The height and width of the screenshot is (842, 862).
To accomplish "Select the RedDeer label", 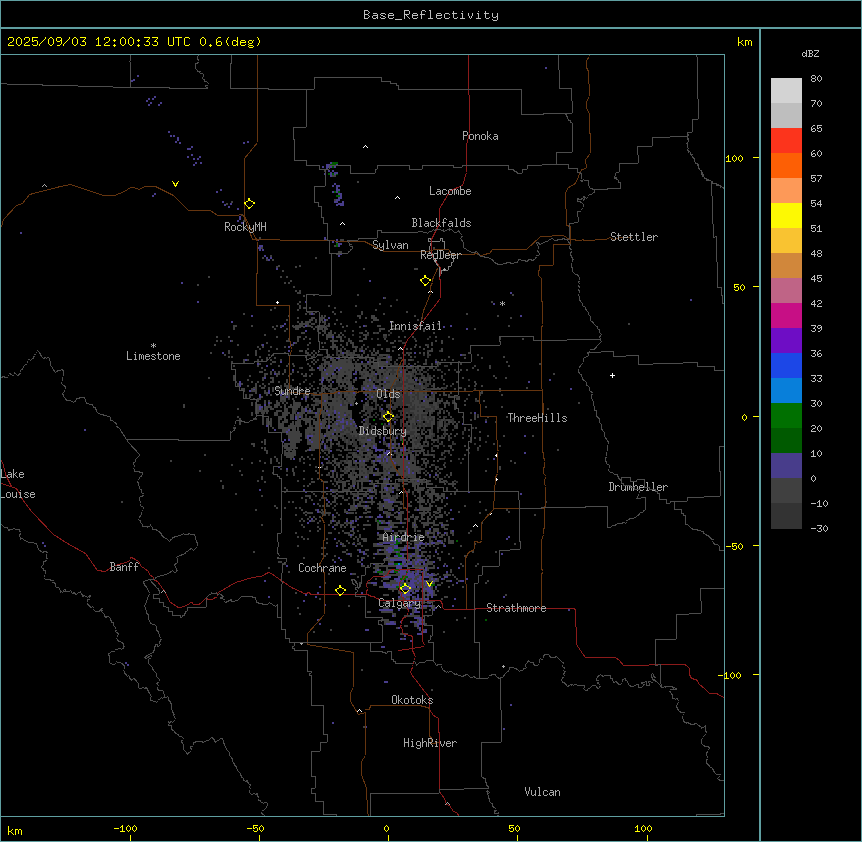I will [440, 255].
